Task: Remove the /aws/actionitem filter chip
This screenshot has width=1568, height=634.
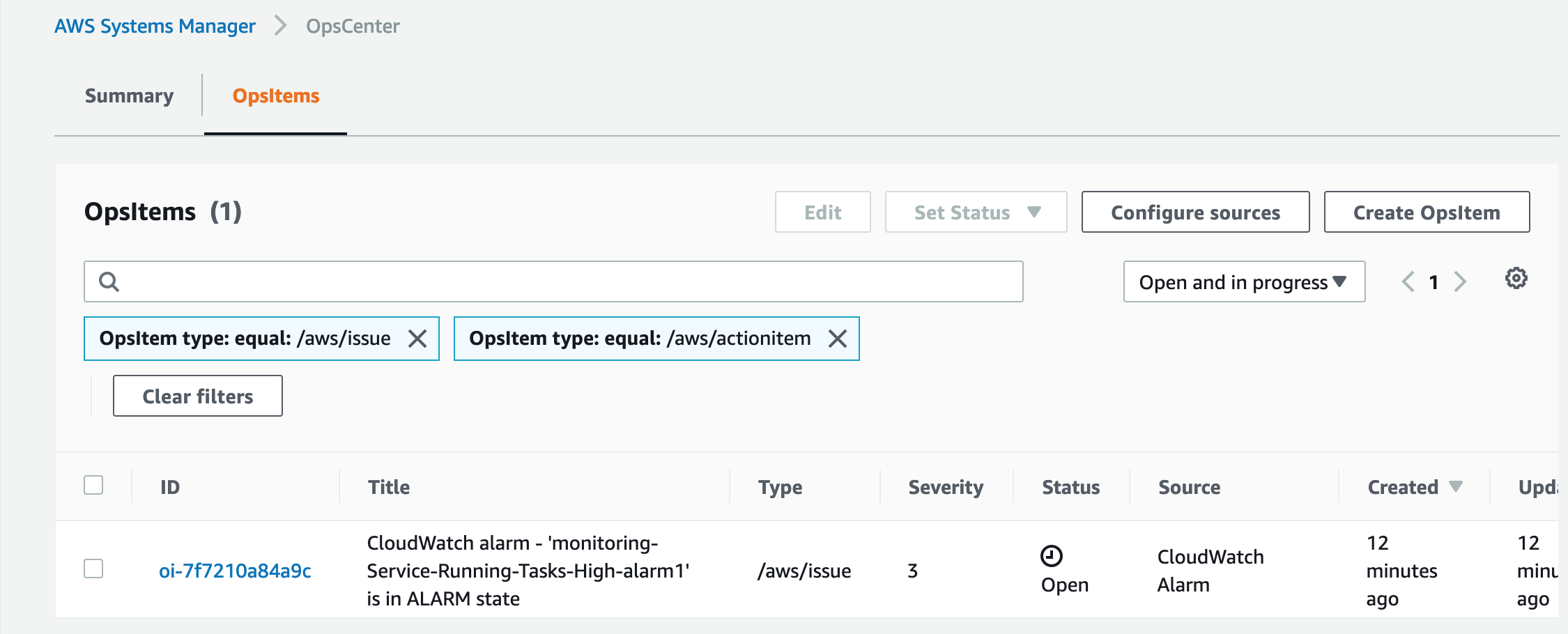Action: pyautogui.click(x=837, y=339)
